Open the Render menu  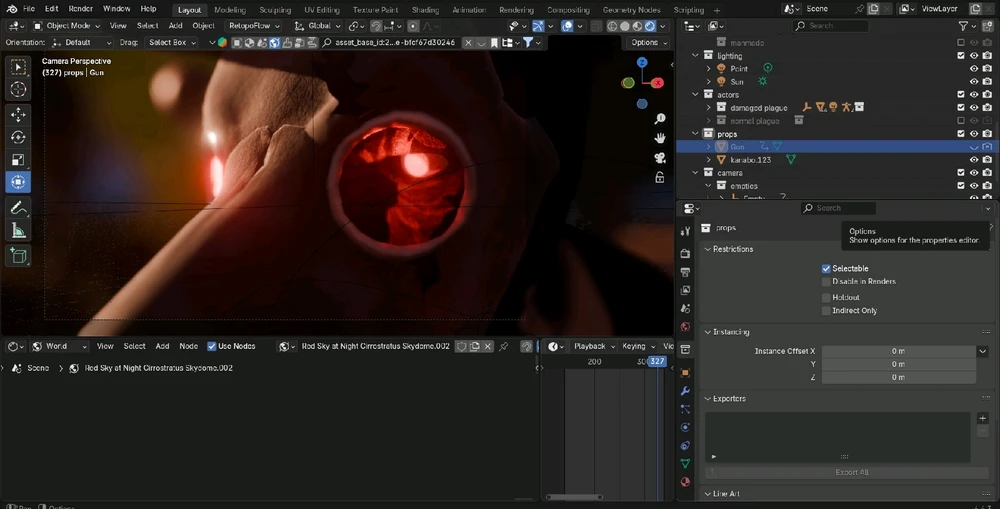coord(80,9)
